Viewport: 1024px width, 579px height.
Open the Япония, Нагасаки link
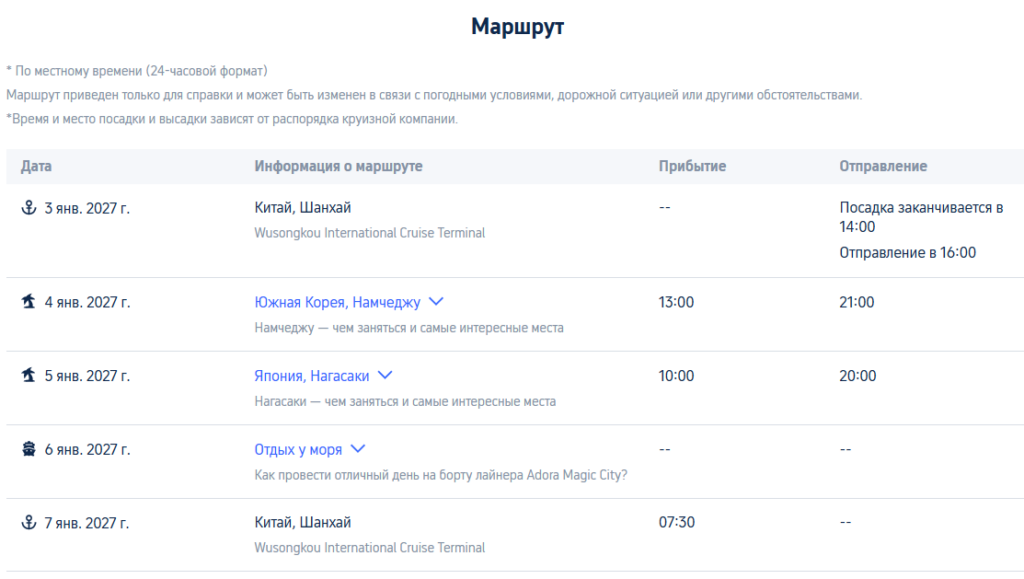(x=312, y=376)
